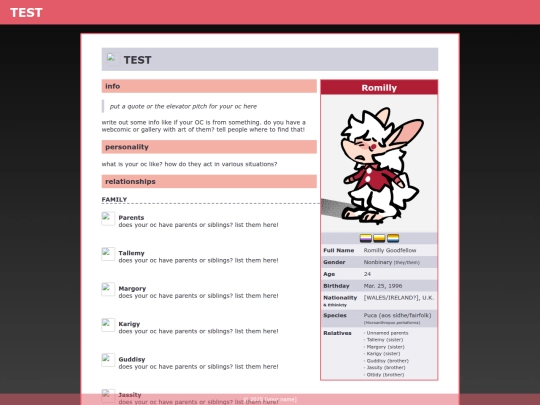Click the quote placeholder text
The image size is (540, 405).
click(x=183, y=106)
